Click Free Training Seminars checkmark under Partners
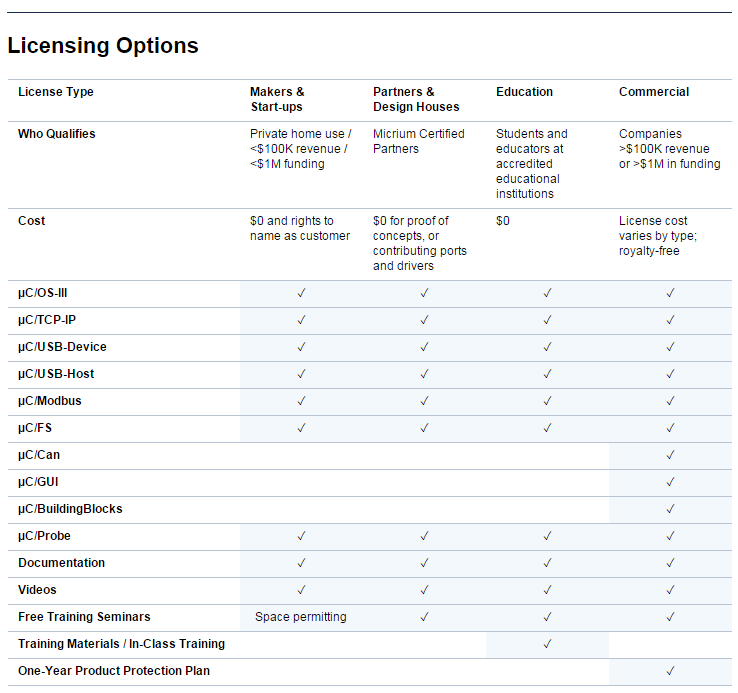This screenshot has width=738, height=693. pos(424,617)
